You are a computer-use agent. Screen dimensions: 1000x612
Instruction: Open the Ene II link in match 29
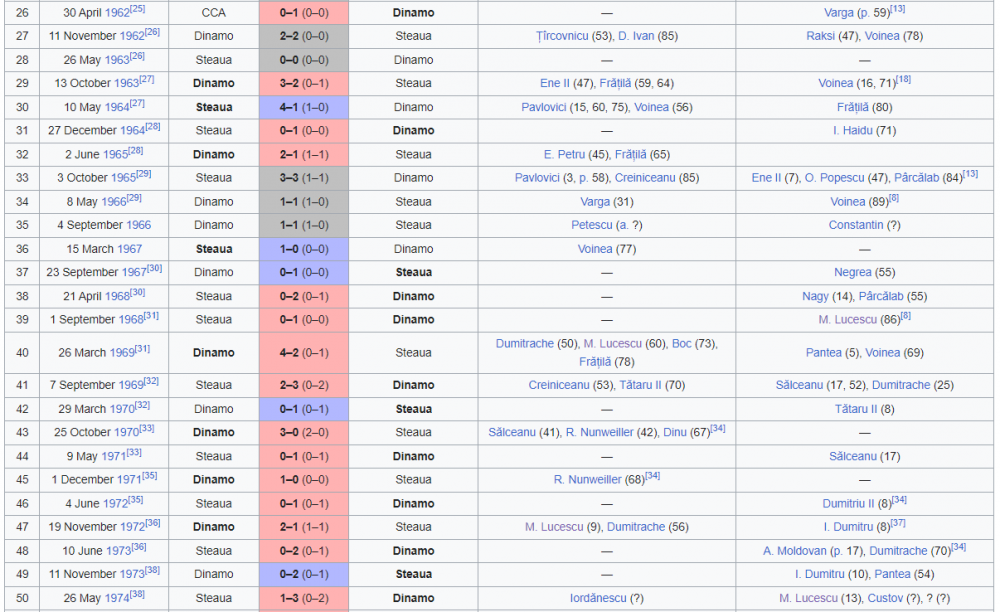(554, 83)
